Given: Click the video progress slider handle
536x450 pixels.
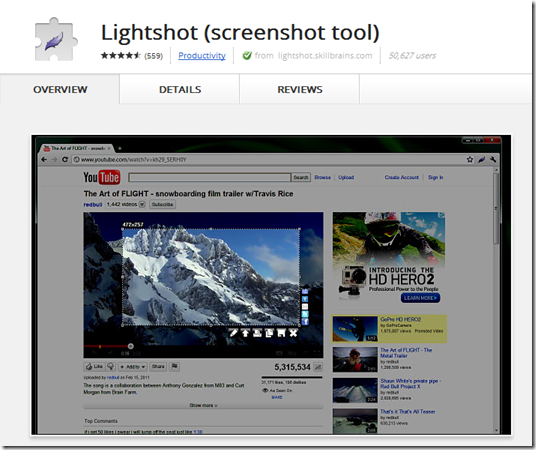Looking at the screenshot, I should (x=130, y=346).
